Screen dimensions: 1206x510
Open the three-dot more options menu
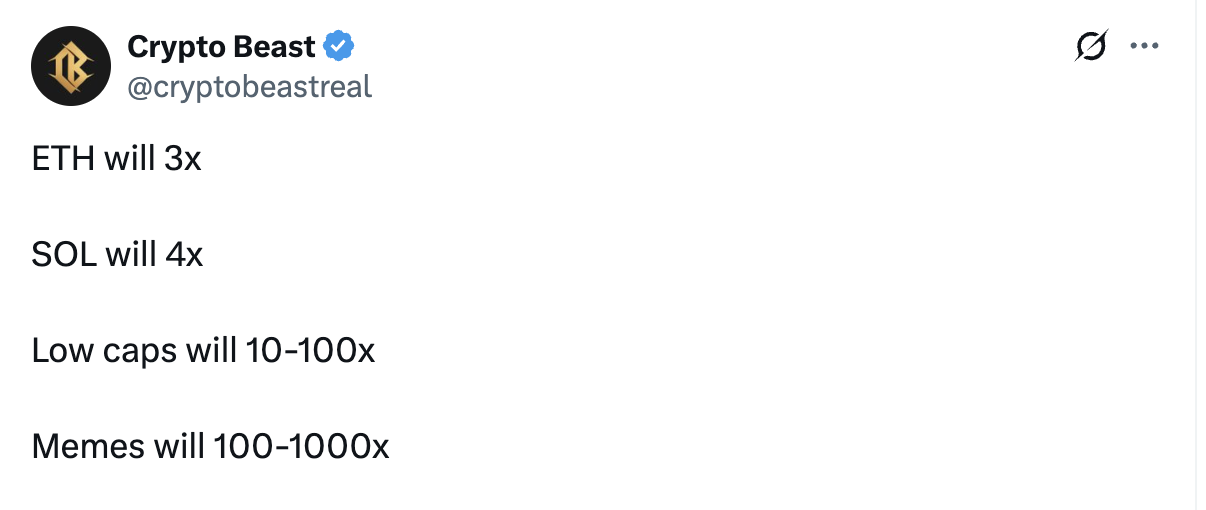coord(1143,46)
